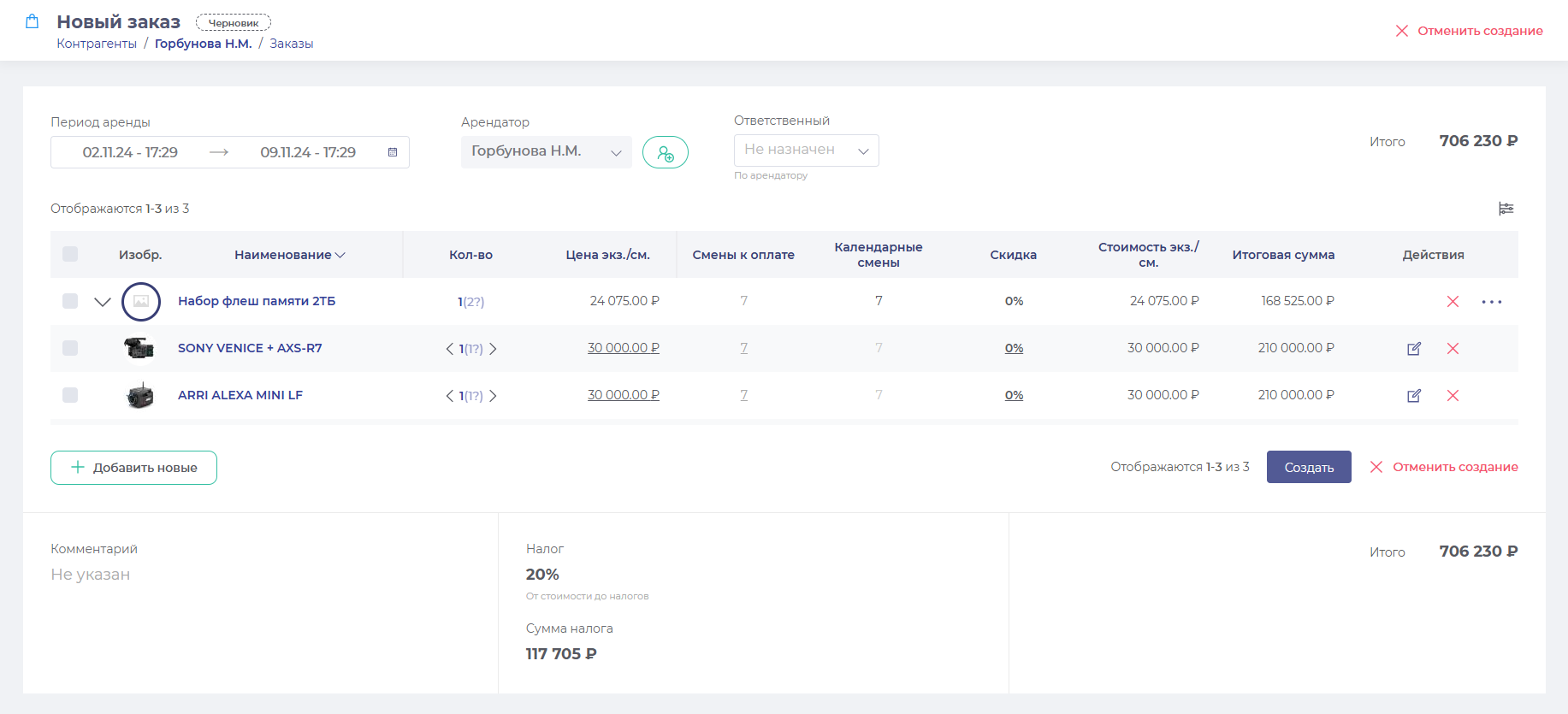Click the Добавить новые button

point(133,468)
